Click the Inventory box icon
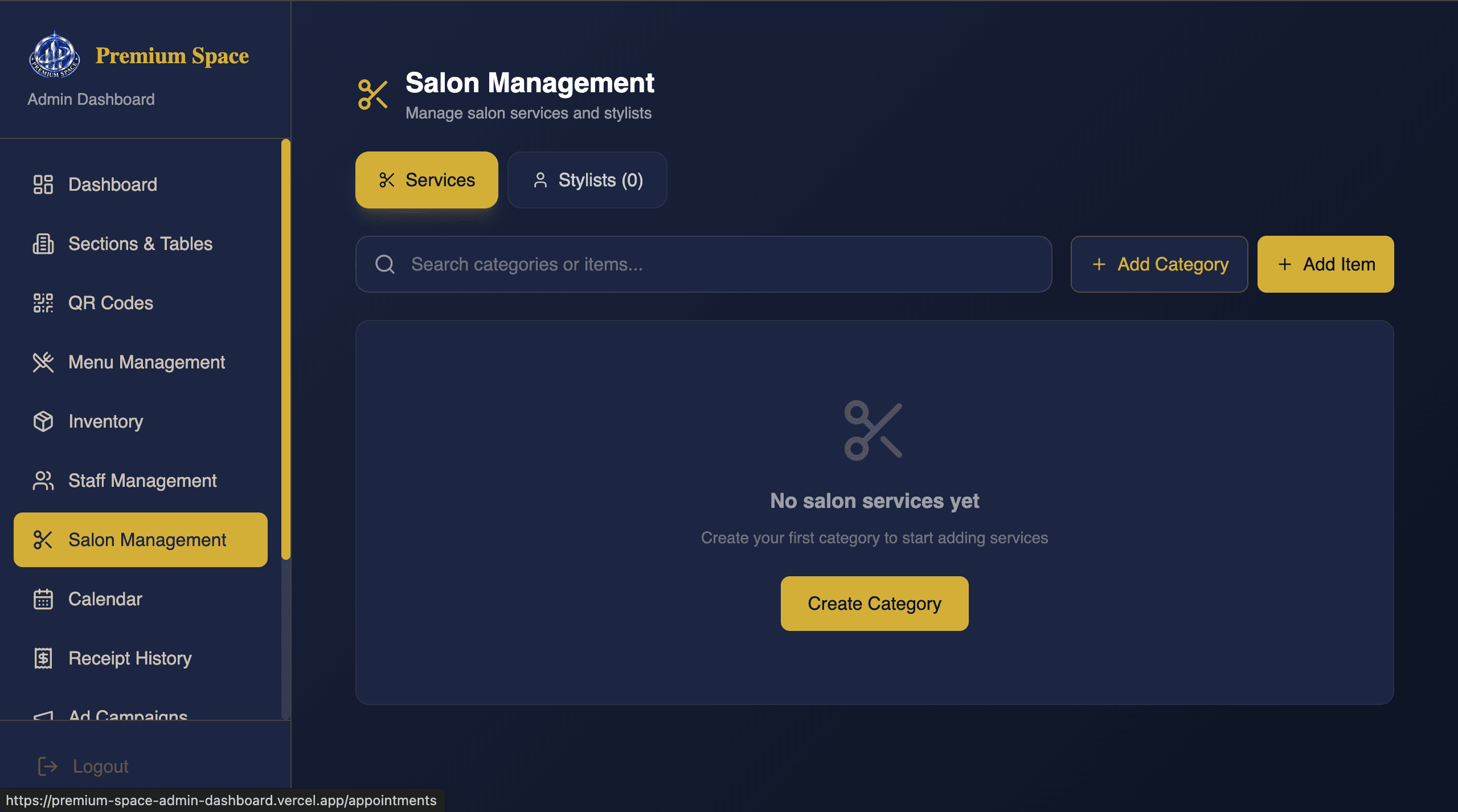Image resolution: width=1458 pixels, height=812 pixels. (43, 421)
